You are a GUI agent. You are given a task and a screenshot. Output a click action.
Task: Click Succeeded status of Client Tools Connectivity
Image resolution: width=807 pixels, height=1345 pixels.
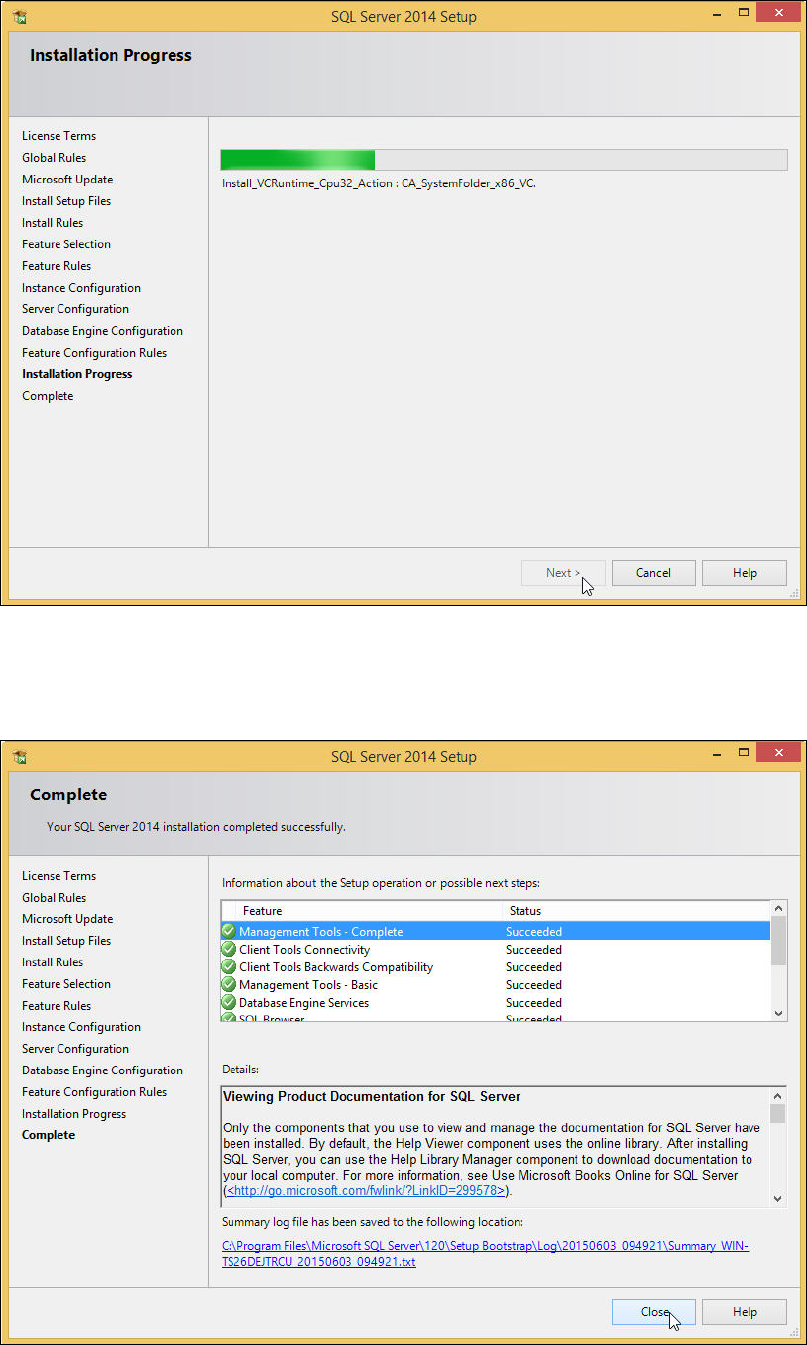tap(534, 950)
